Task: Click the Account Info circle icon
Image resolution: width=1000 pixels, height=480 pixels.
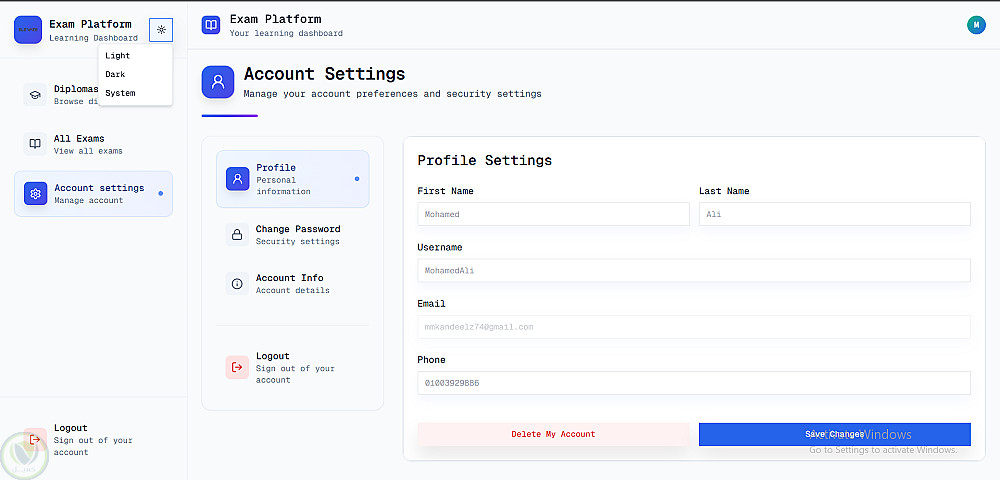Action: 237,284
